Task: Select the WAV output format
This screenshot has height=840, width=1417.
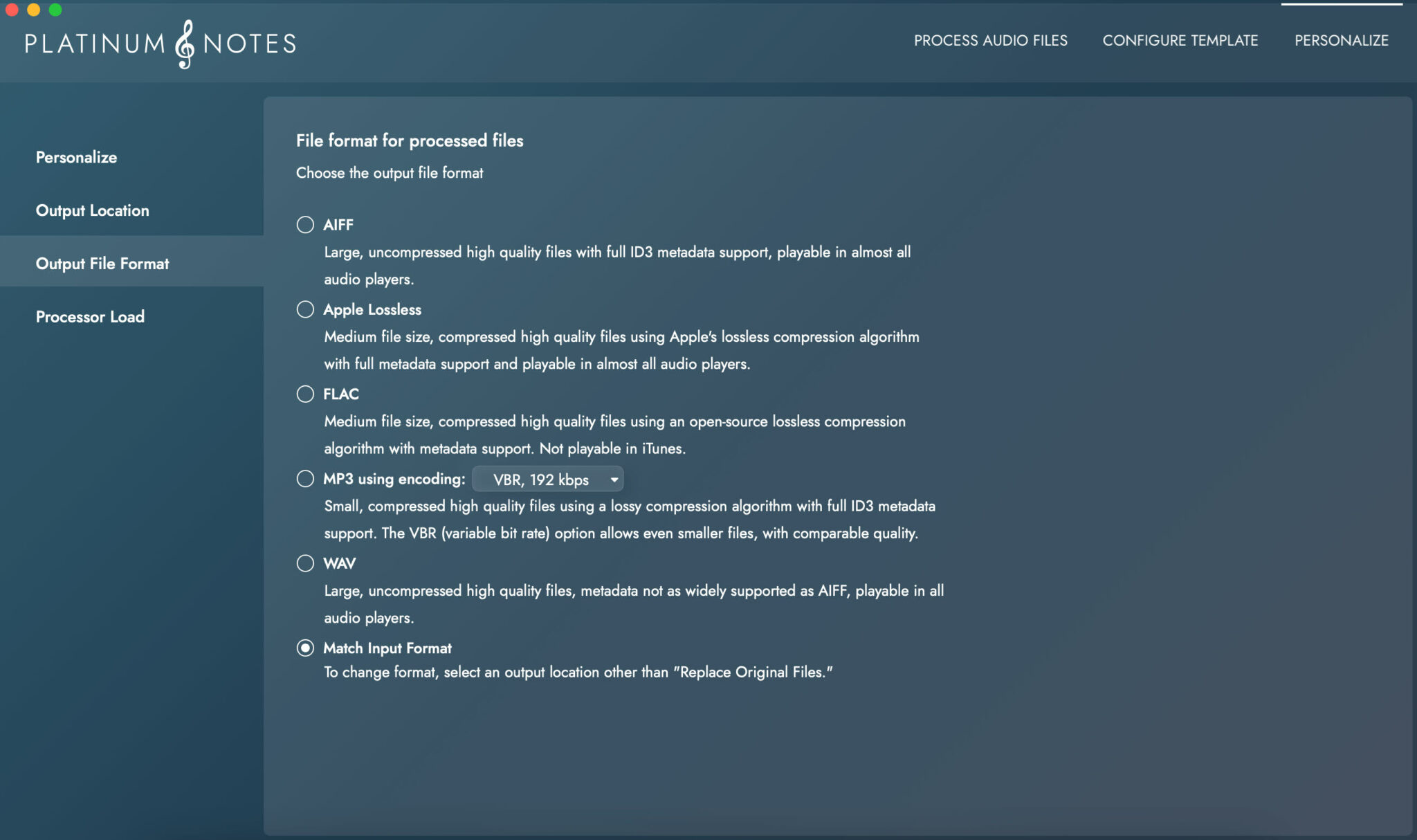Action: pyautogui.click(x=305, y=563)
